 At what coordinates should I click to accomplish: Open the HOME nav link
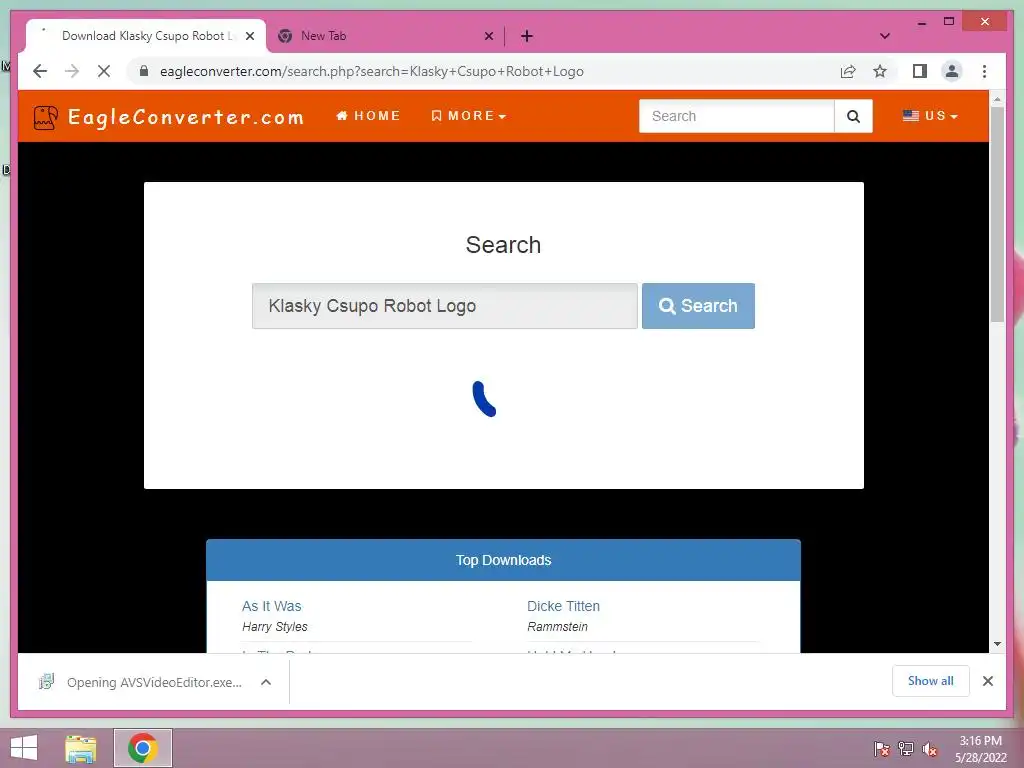[368, 116]
